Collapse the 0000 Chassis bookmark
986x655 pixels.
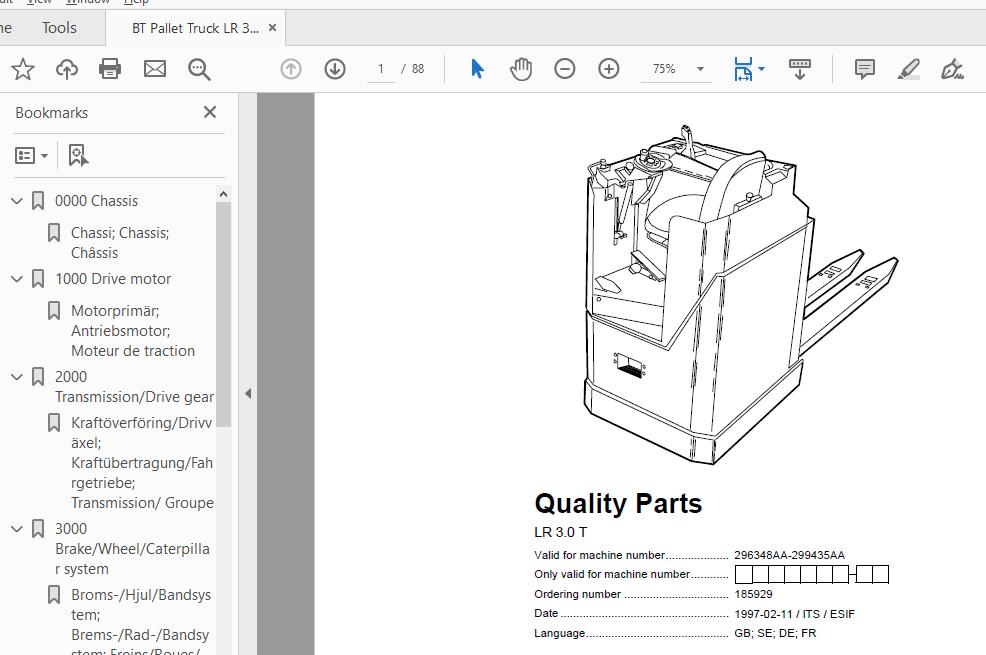pos(17,201)
